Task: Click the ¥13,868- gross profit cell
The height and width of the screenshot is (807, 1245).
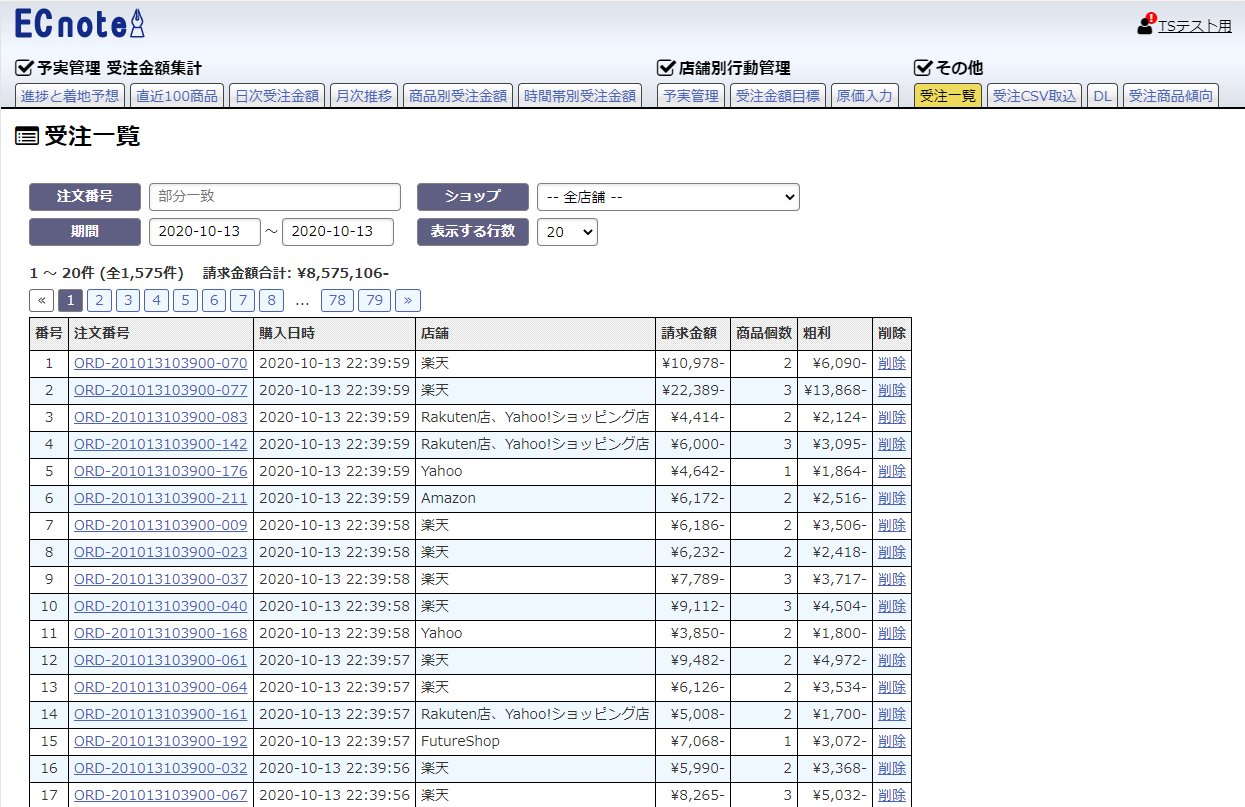Action: pos(835,390)
